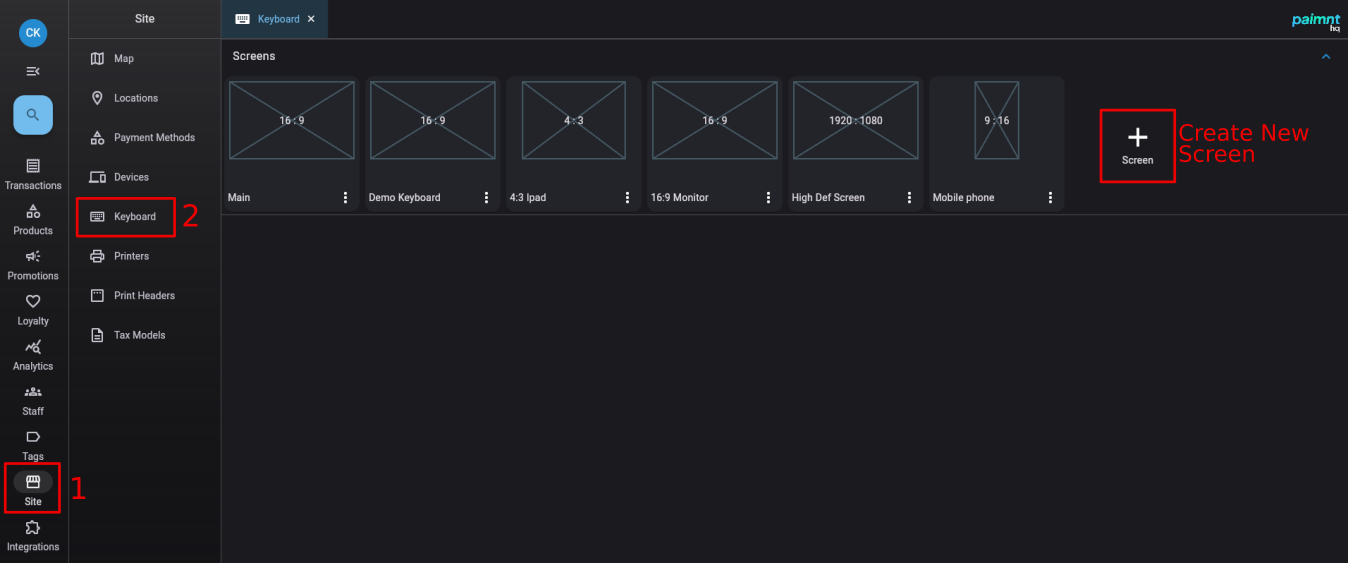Open the High Def Screen thumbnail

tap(855, 120)
